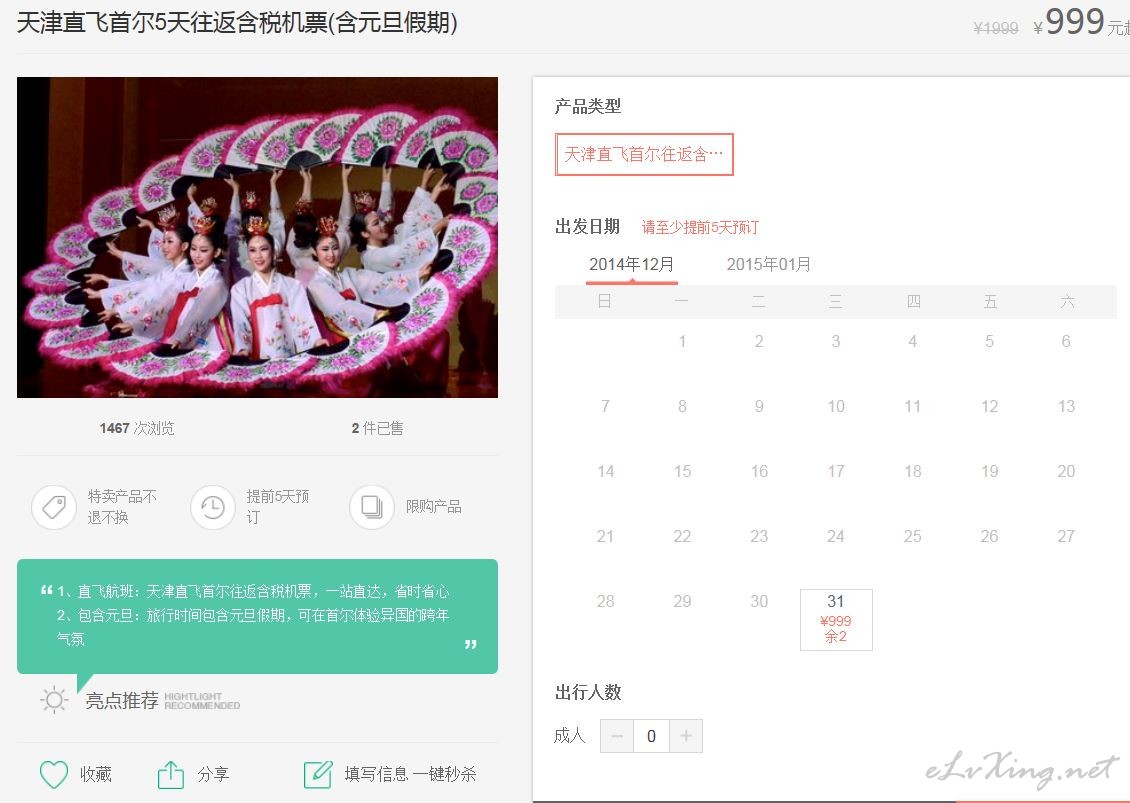The height and width of the screenshot is (803, 1130).
Task: Click calendar date 1
Action: [x=682, y=341]
